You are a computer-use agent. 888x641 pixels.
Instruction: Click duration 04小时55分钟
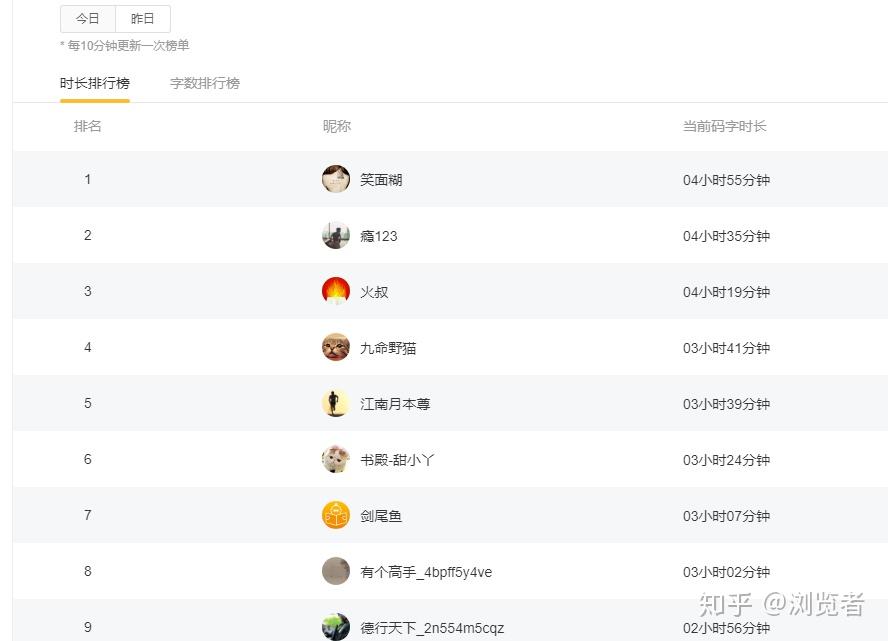tap(727, 180)
